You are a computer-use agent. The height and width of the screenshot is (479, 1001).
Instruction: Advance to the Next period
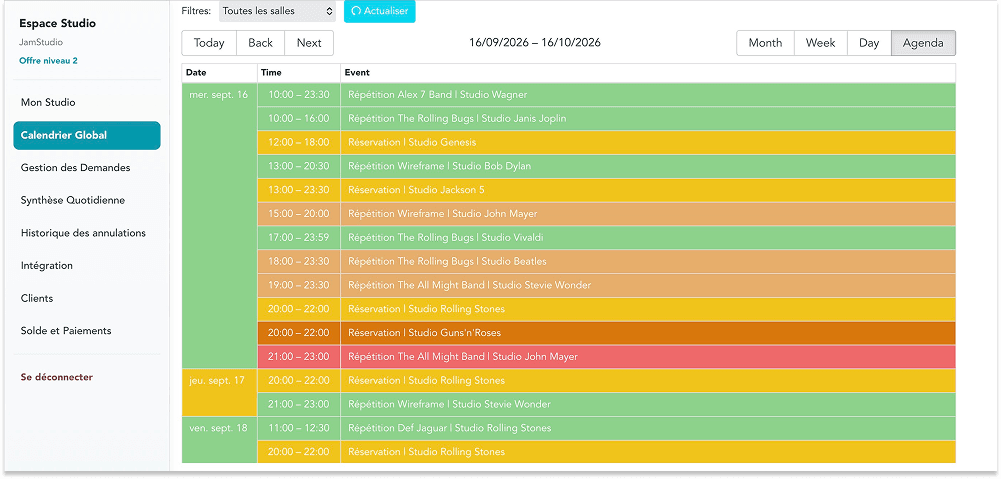click(x=309, y=43)
